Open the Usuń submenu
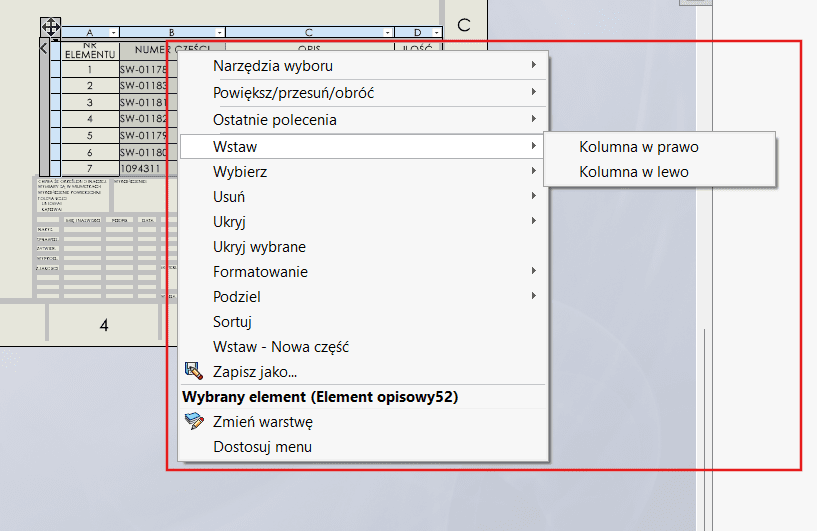Screen dimensions: 817x531 tap(229, 197)
